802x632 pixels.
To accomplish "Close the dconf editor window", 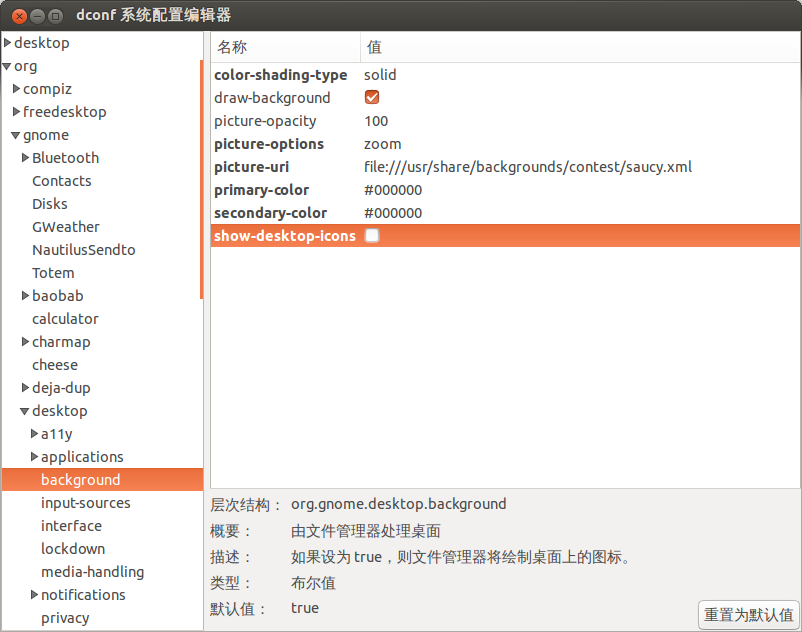I will coord(17,15).
